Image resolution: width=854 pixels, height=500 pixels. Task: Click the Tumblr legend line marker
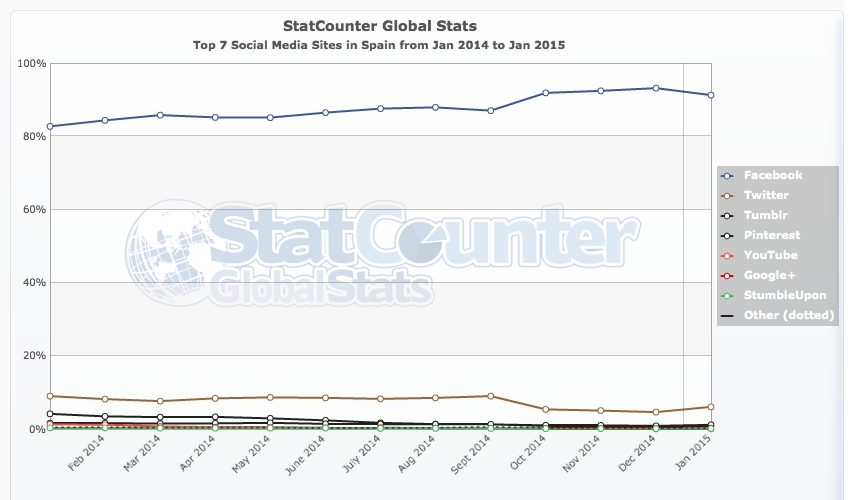728,216
